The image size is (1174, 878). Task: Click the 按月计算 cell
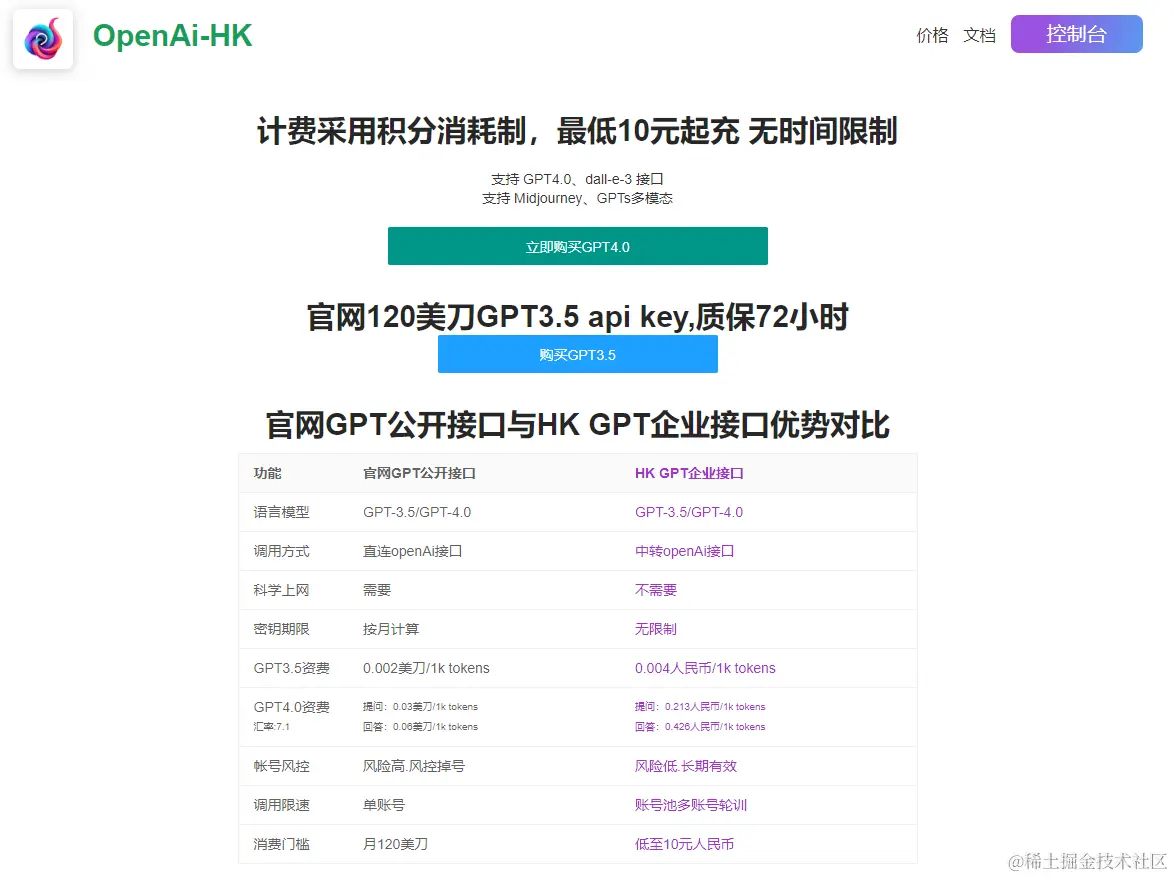coord(391,629)
